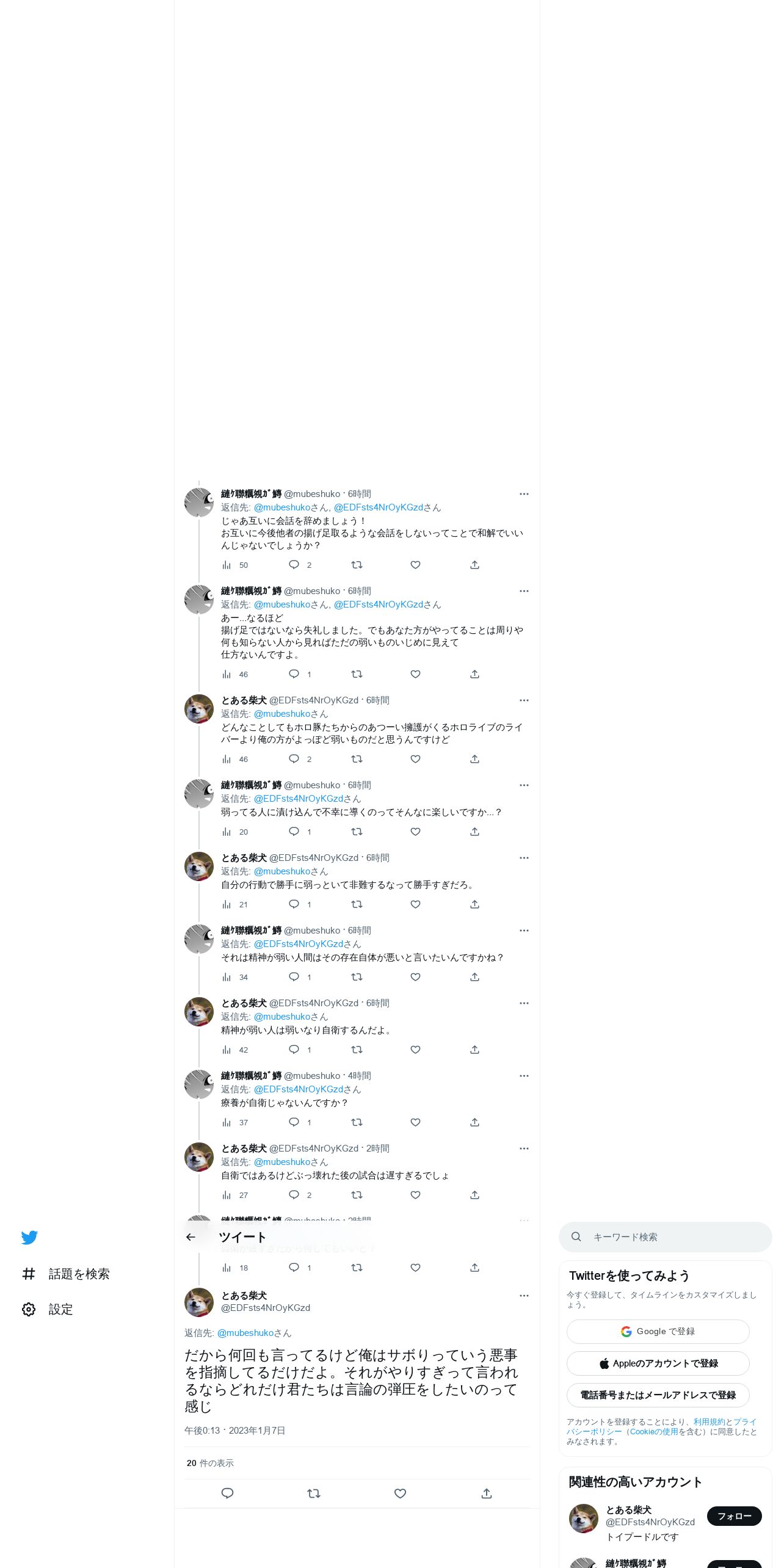This screenshot has width=784, height=1568.
Task: Like the tweet starting じゃあ互いに会話を辞めましょう
Action: (415, 565)
